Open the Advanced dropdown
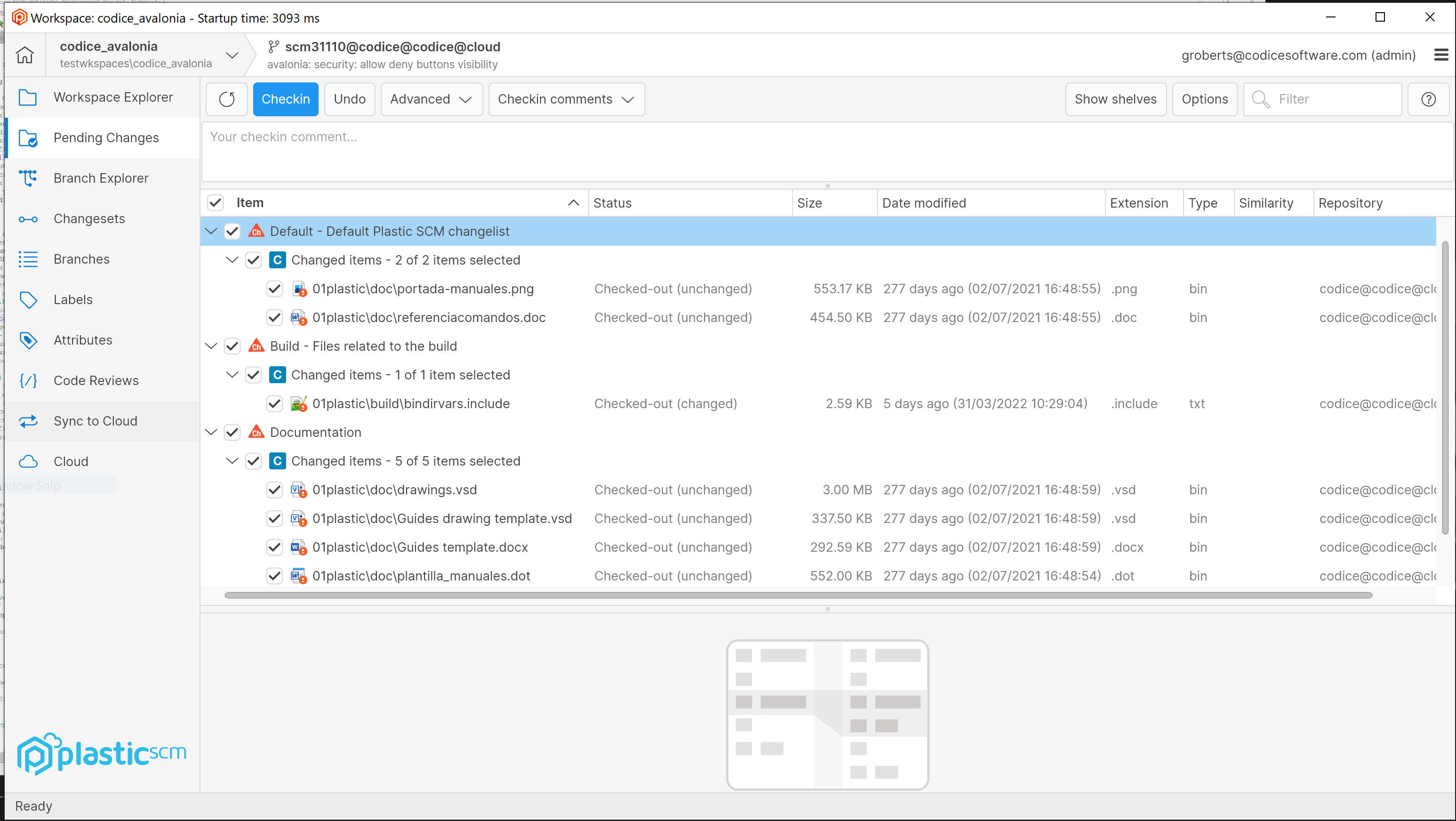 click(x=431, y=99)
